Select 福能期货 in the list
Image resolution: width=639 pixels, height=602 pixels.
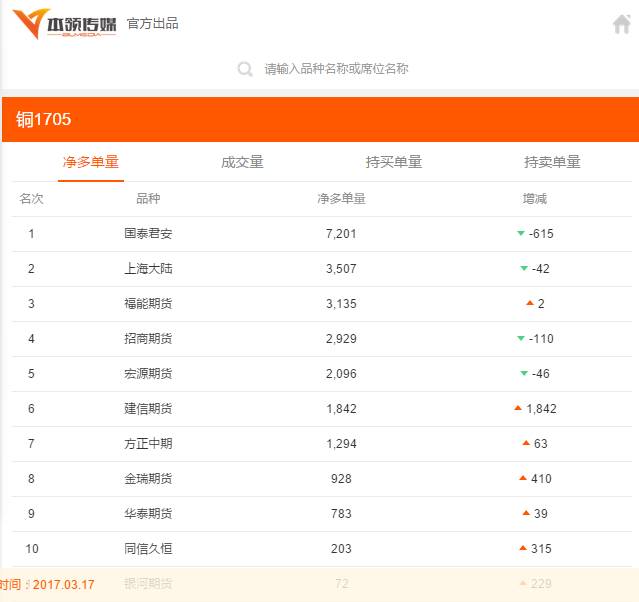tap(148, 304)
